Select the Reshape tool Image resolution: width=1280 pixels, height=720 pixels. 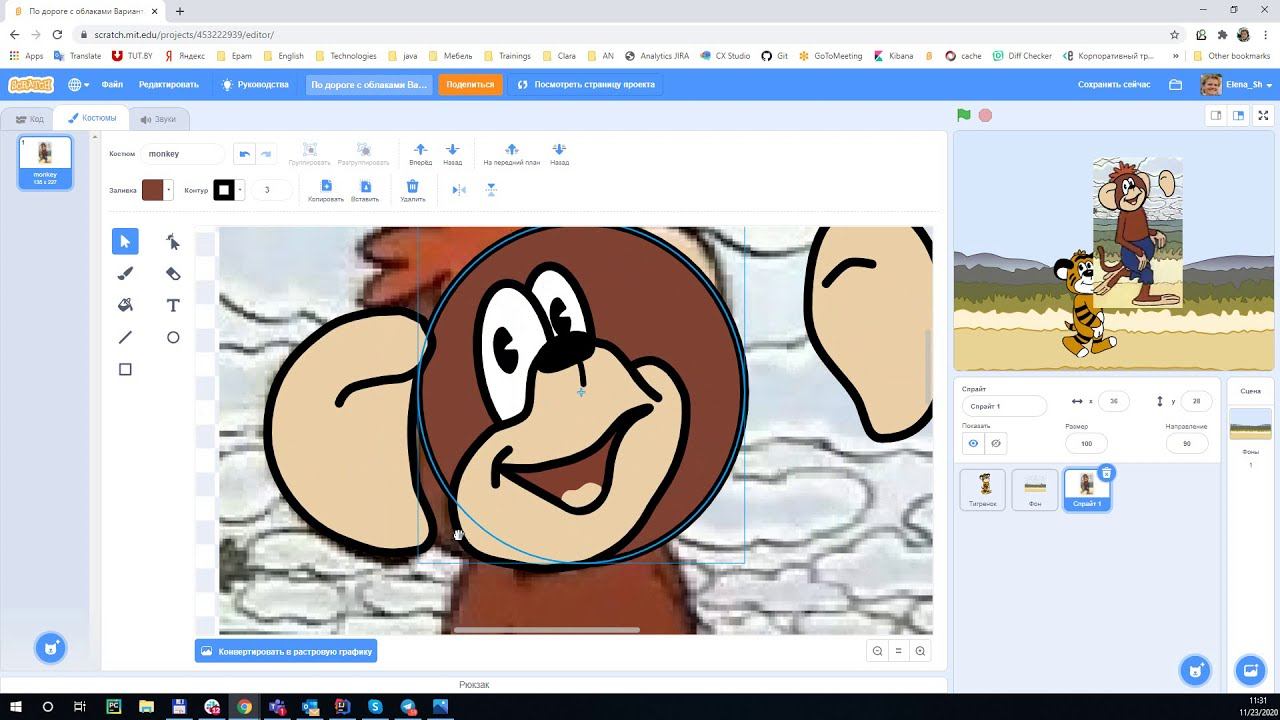click(x=173, y=241)
